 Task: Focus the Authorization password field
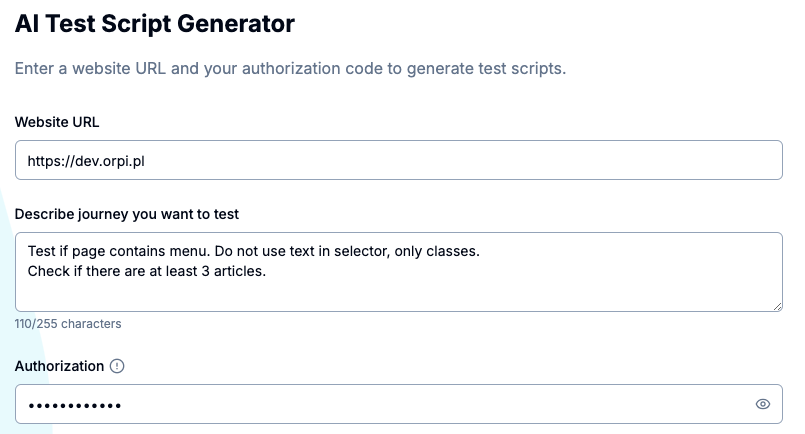(399, 404)
